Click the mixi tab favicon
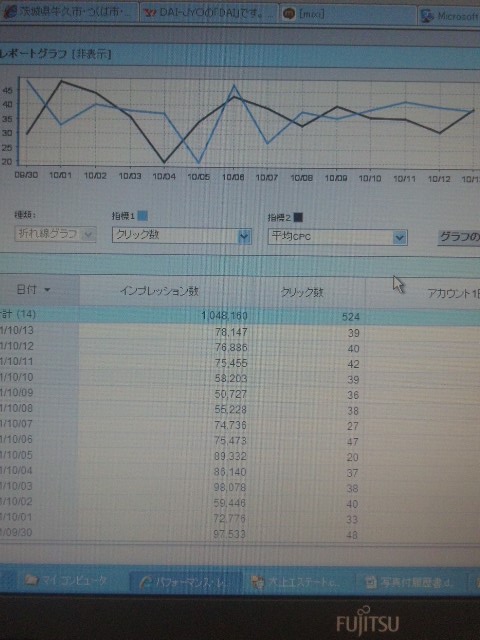The height and width of the screenshot is (640, 480). (x=289, y=15)
